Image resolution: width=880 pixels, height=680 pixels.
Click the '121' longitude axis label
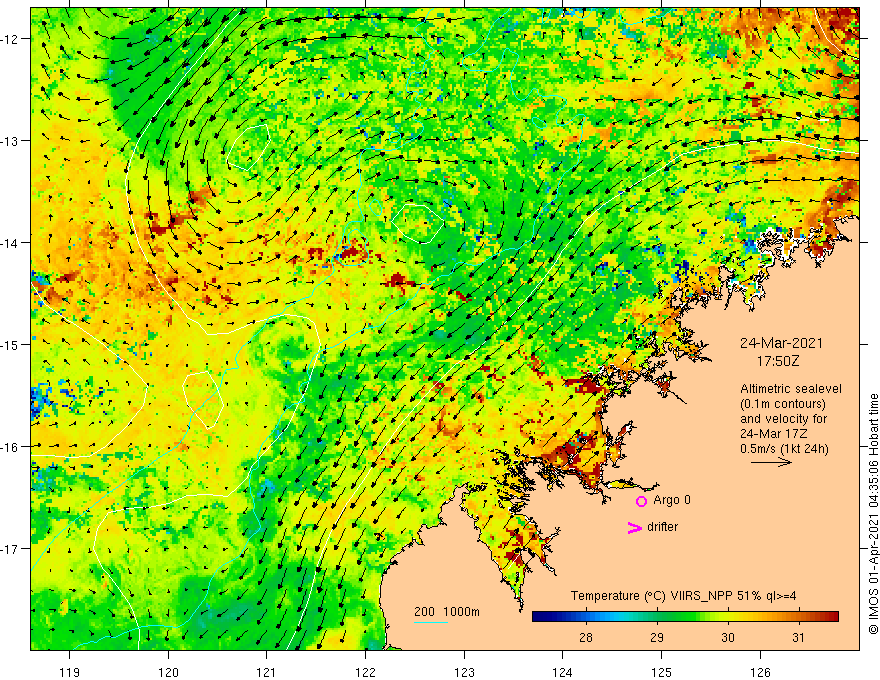tap(267, 672)
